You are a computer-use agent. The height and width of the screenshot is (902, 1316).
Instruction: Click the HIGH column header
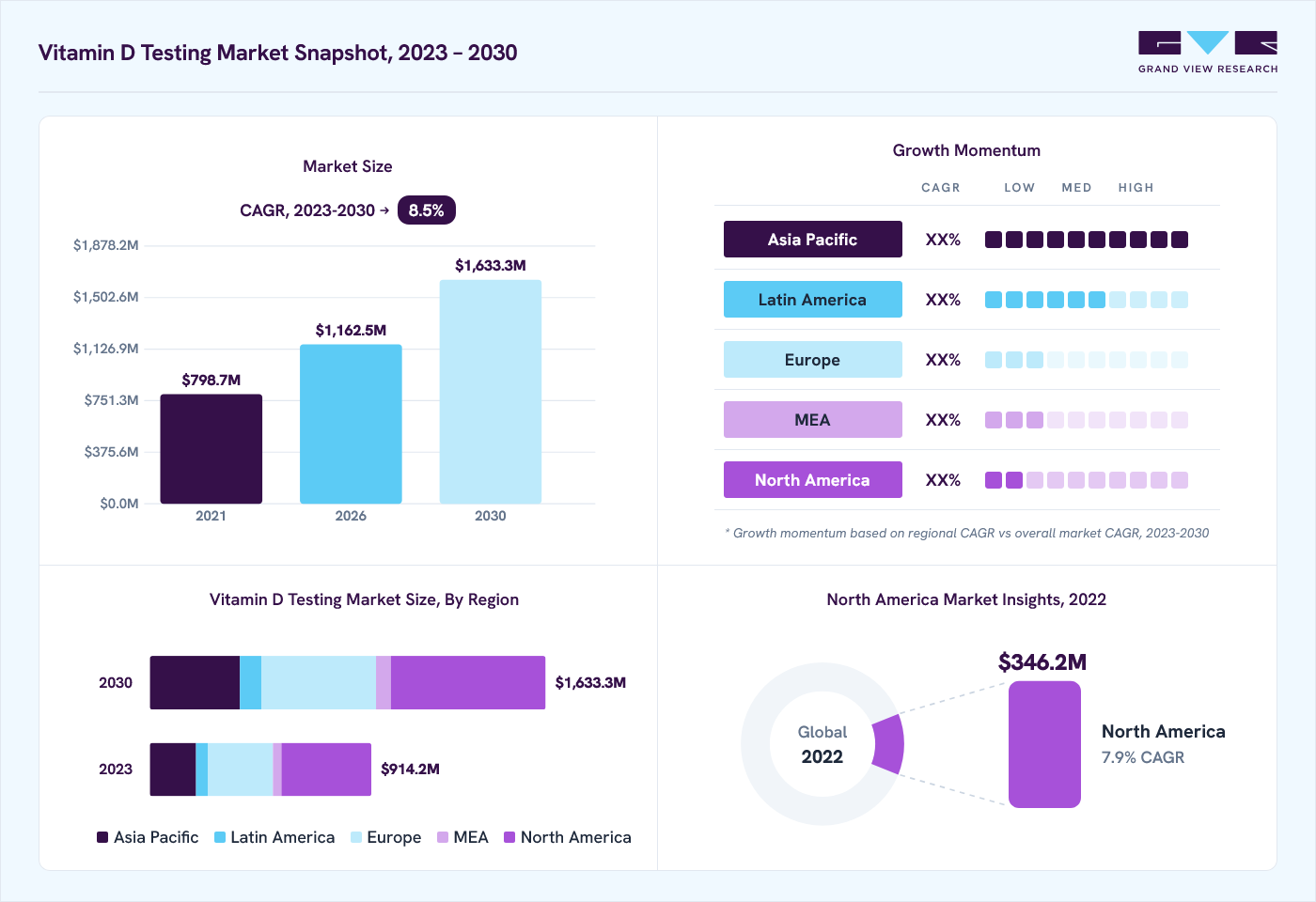[x=1136, y=188]
